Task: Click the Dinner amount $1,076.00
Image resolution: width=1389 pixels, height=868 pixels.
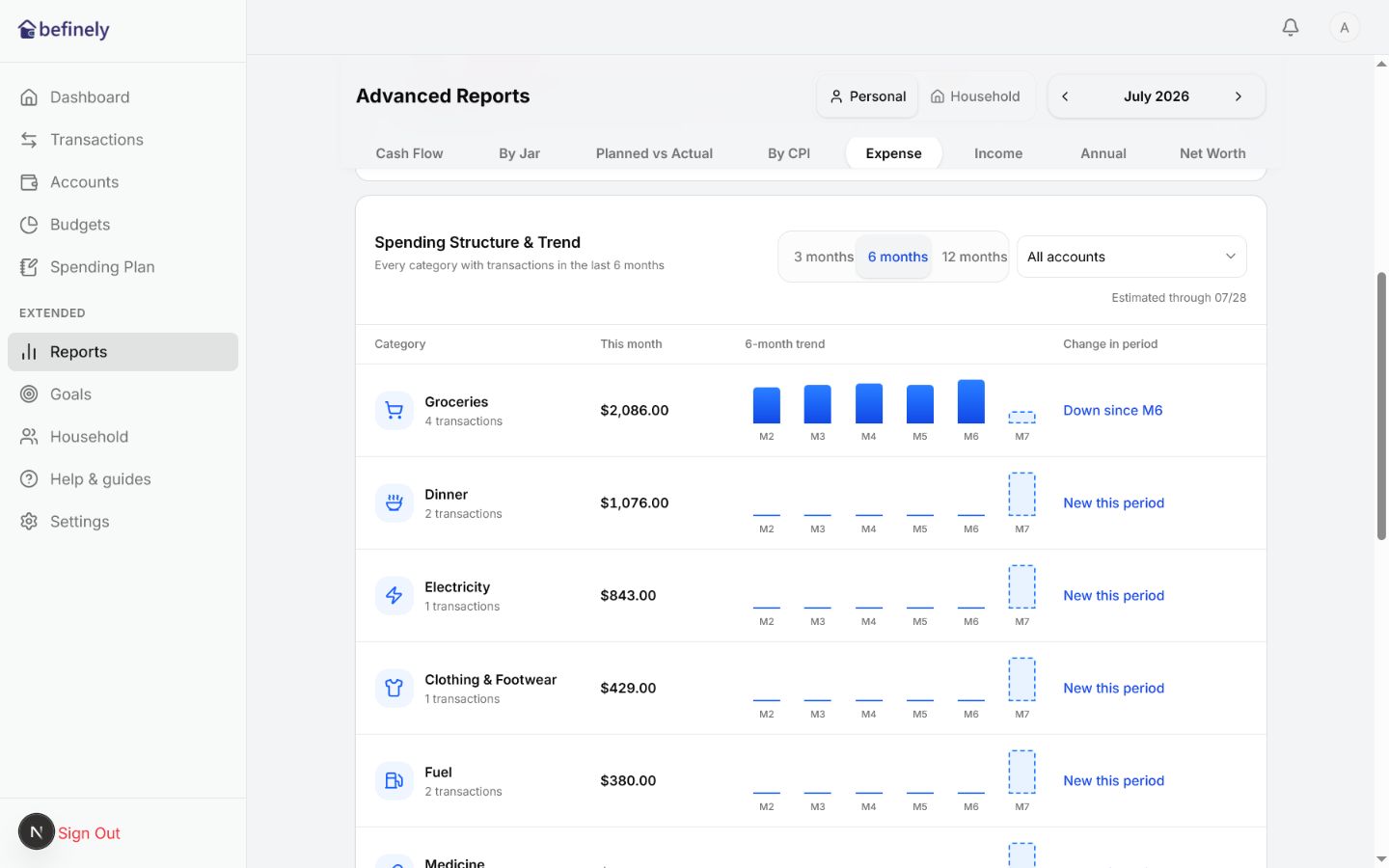Action: [x=634, y=503]
